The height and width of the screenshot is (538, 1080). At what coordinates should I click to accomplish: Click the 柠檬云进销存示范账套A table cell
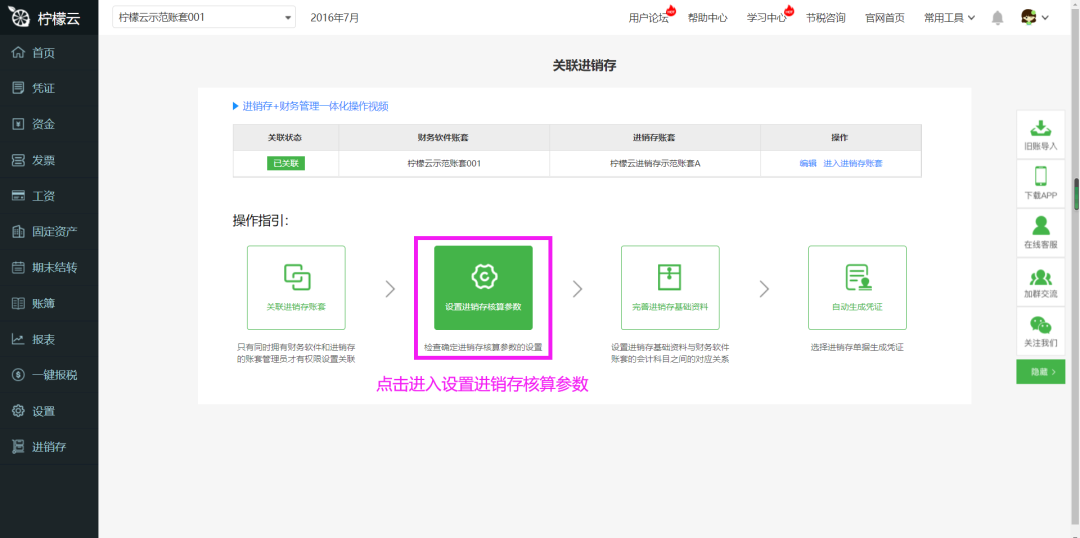click(x=655, y=163)
